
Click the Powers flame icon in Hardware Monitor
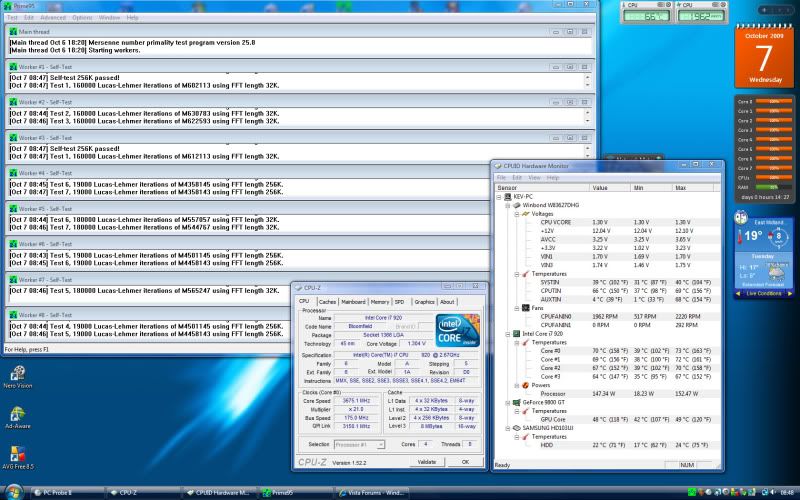tap(526, 385)
